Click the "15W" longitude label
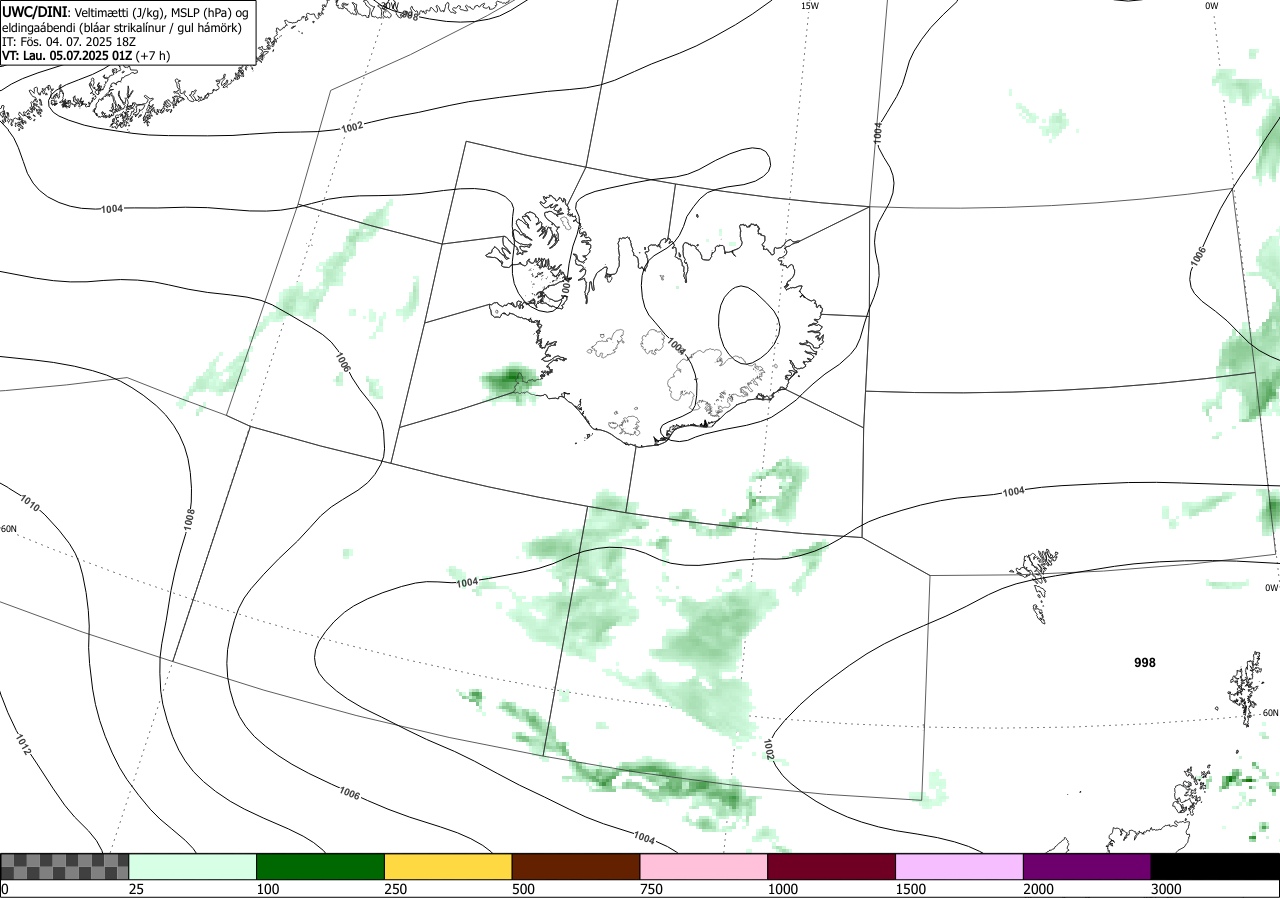The height and width of the screenshot is (898, 1280). click(810, 6)
